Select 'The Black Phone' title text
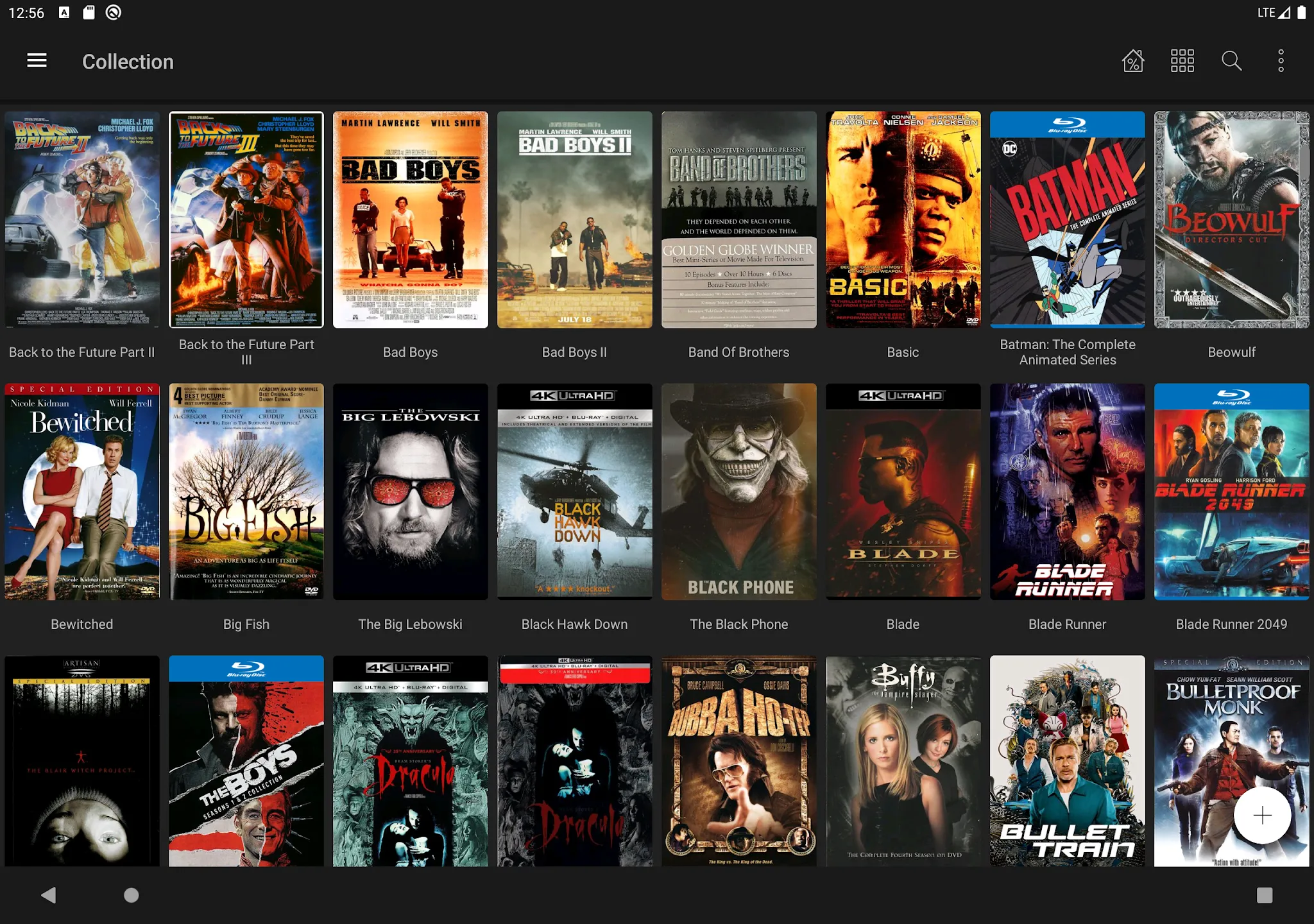This screenshot has width=1314, height=924. tap(739, 624)
